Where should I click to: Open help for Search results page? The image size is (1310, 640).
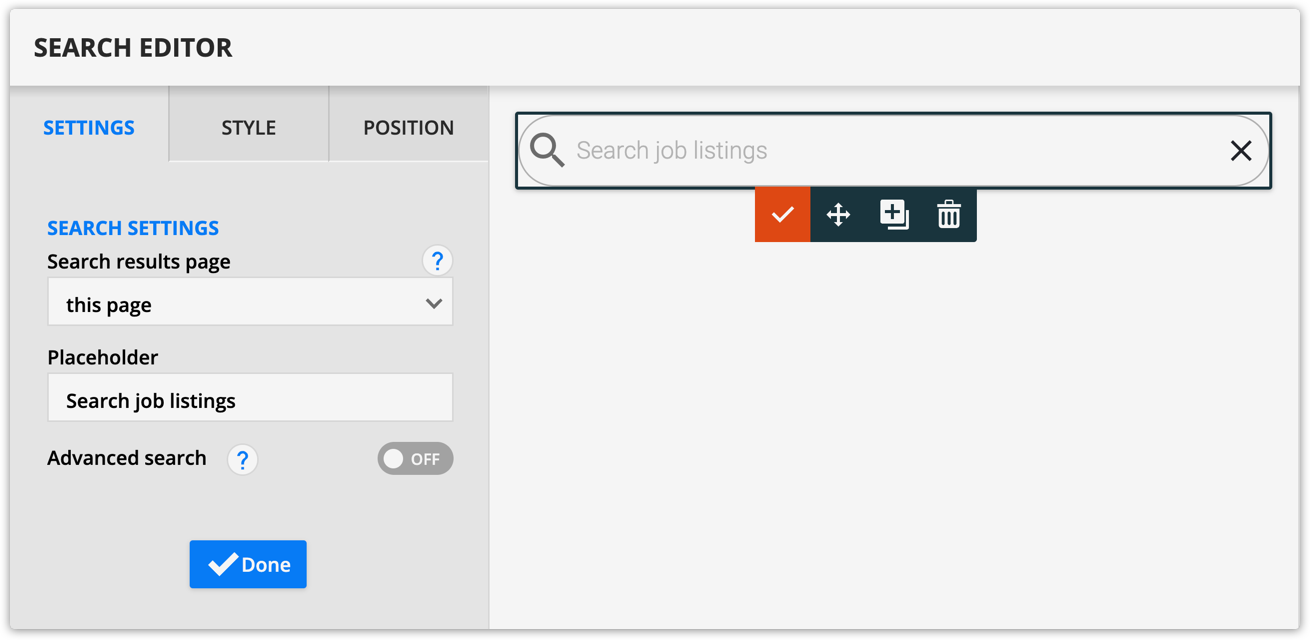click(x=437, y=261)
